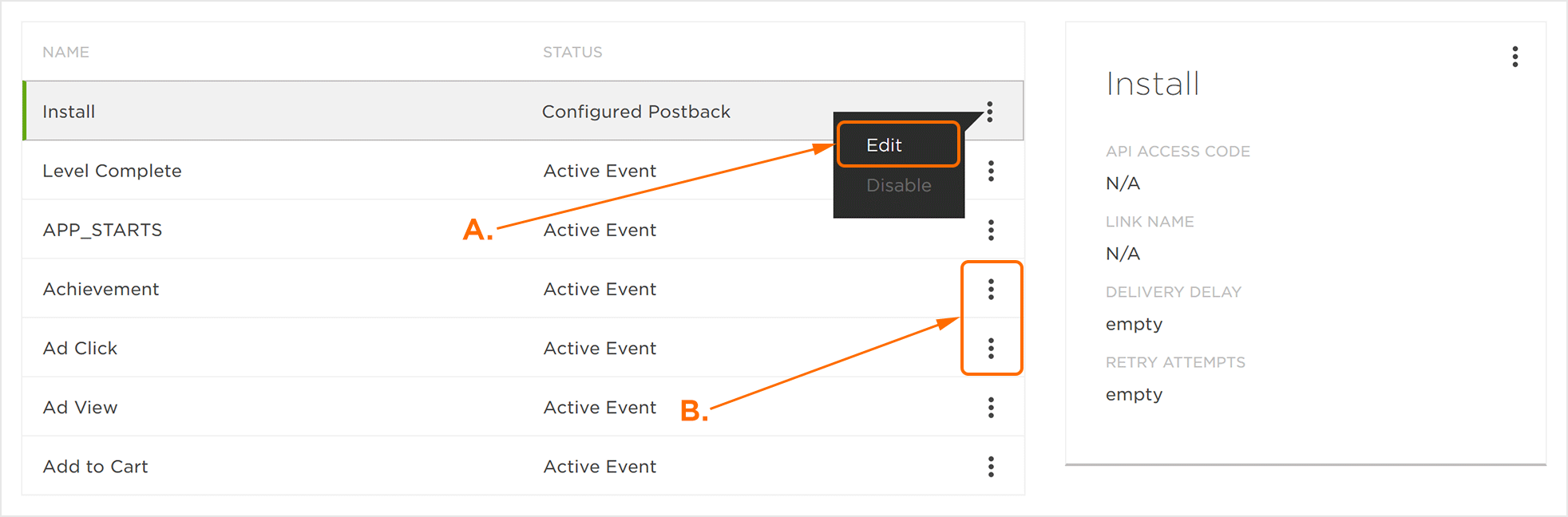Open the three-dot menu for Install row
Image resolution: width=1568 pixels, height=517 pixels.
pos(990,112)
